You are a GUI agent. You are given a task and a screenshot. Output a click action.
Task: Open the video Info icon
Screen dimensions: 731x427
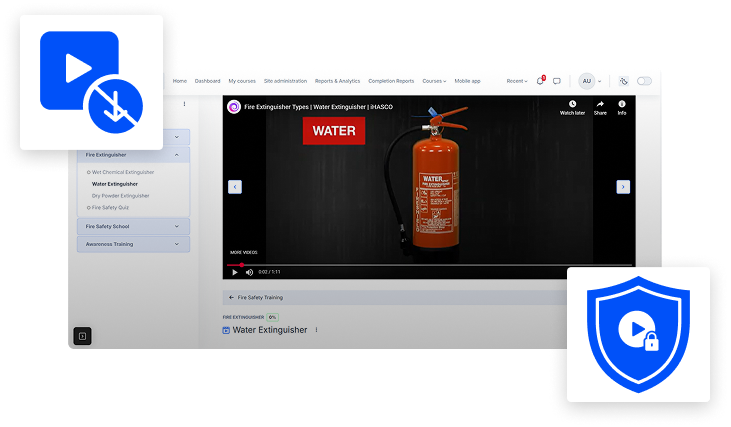tap(622, 108)
